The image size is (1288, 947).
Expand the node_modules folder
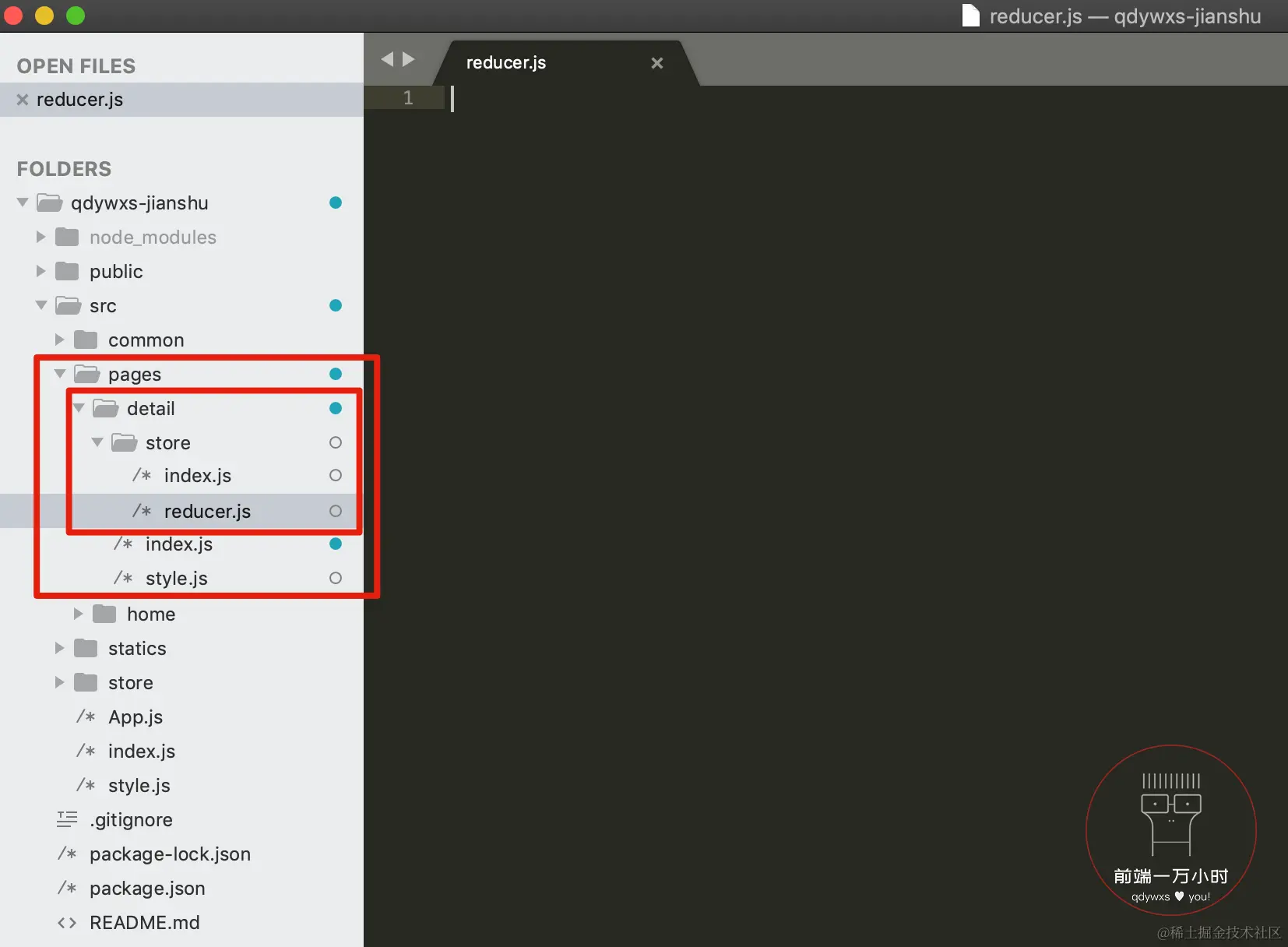(x=41, y=237)
